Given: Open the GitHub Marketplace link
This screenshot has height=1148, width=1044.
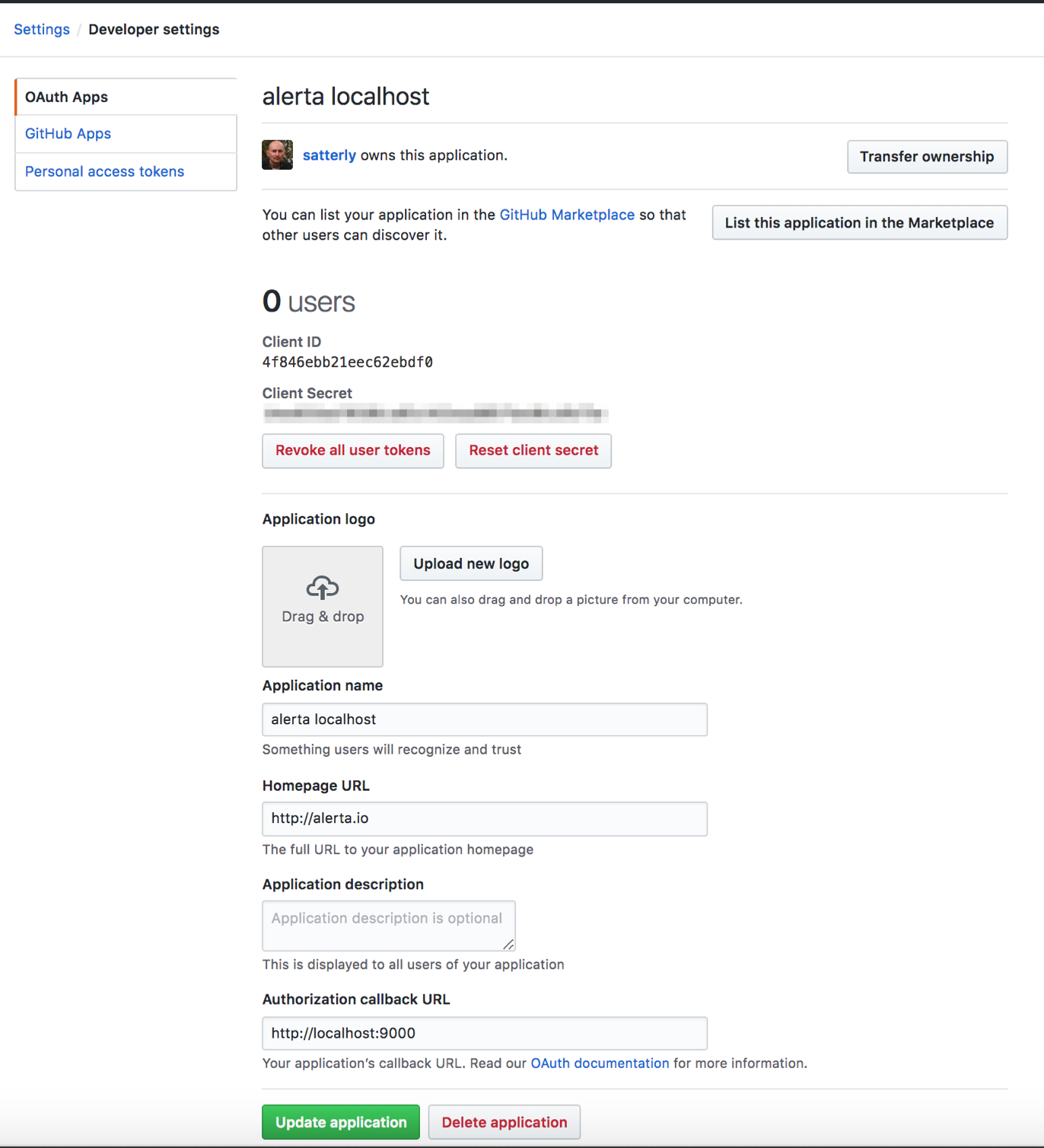Looking at the screenshot, I should pos(567,215).
